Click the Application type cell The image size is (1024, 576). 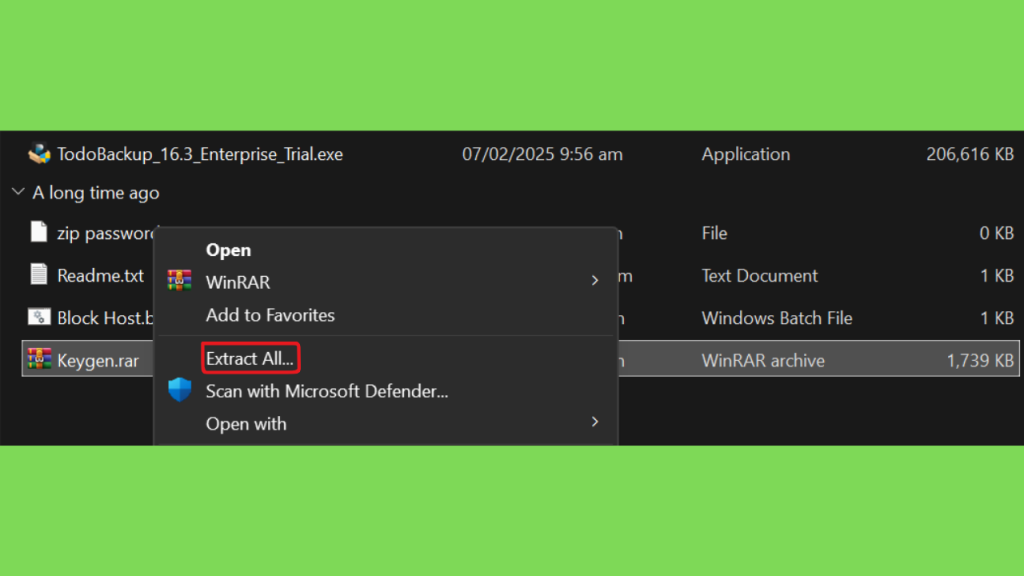tap(746, 154)
